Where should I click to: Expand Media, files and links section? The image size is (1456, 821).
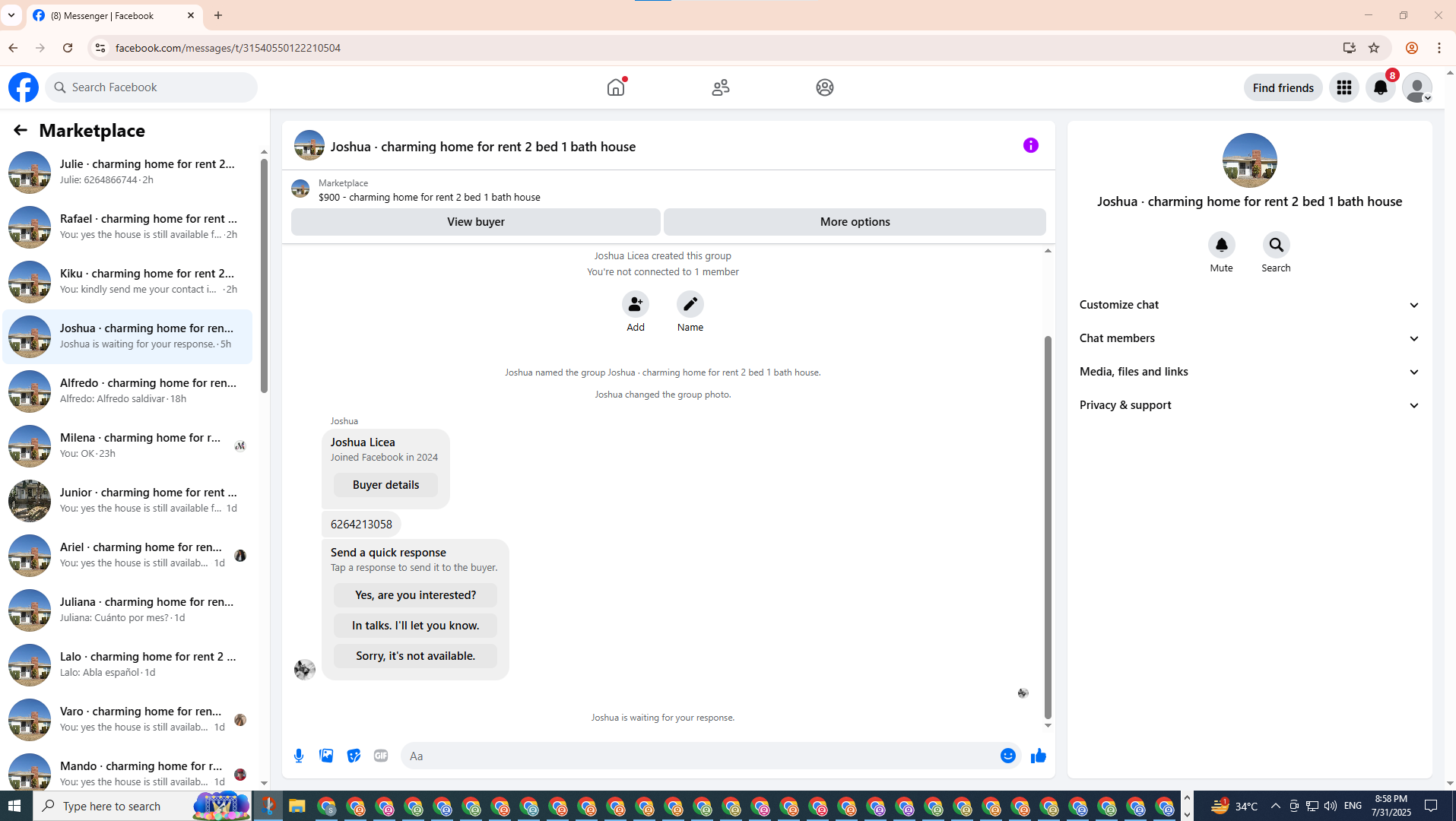(x=1250, y=372)
